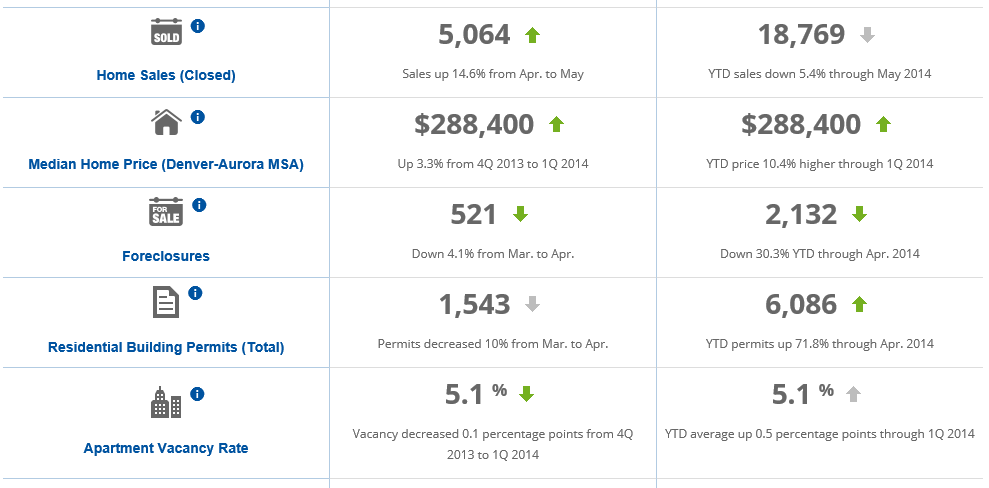The image size is (989, 488).
Task: Open info tooltip beside Apartment Vacancy icon
Action: click(197, 394)
